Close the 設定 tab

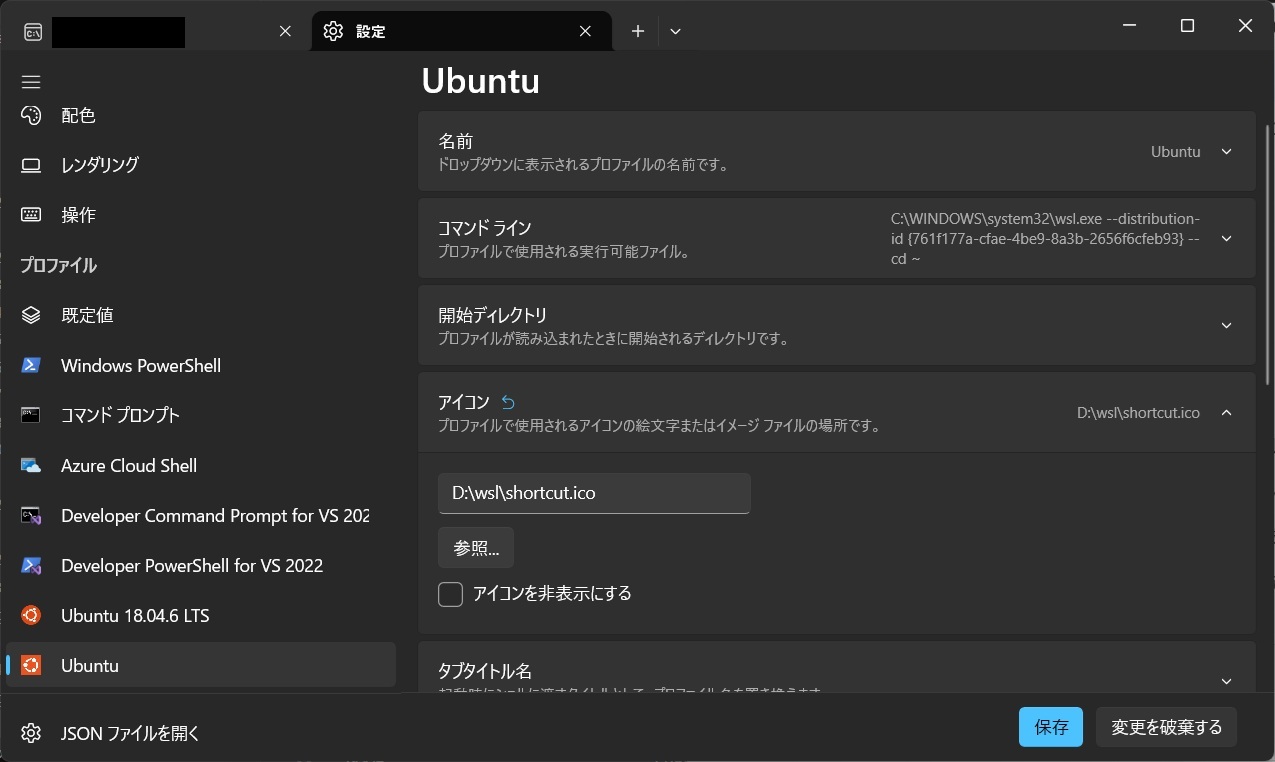[x=586, y=31]
